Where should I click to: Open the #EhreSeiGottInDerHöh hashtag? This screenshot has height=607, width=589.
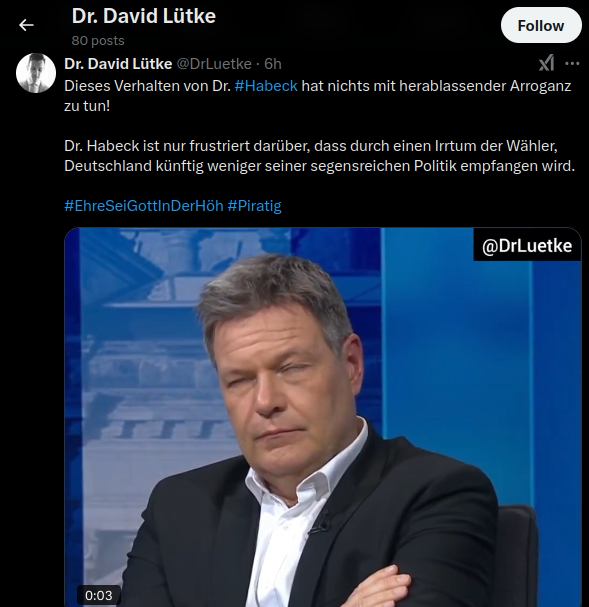[144, 206]
